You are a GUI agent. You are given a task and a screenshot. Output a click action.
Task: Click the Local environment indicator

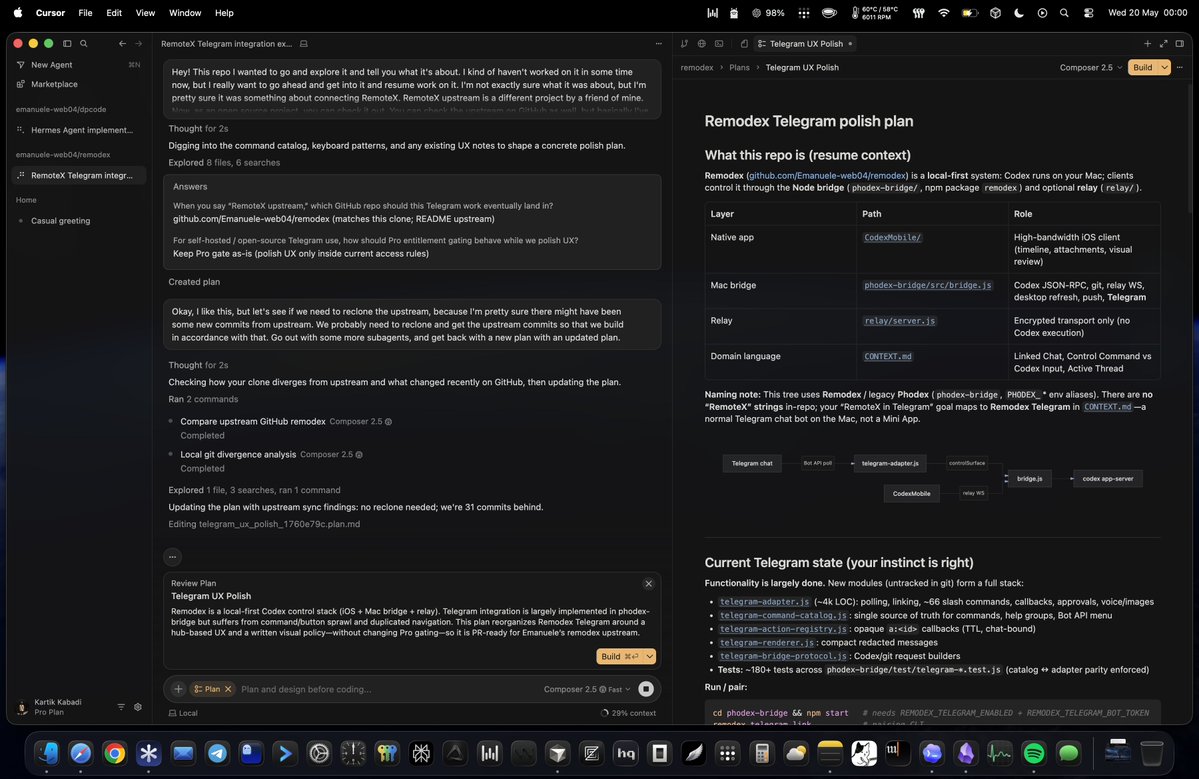pyautogui.click(x=184, y=712)
